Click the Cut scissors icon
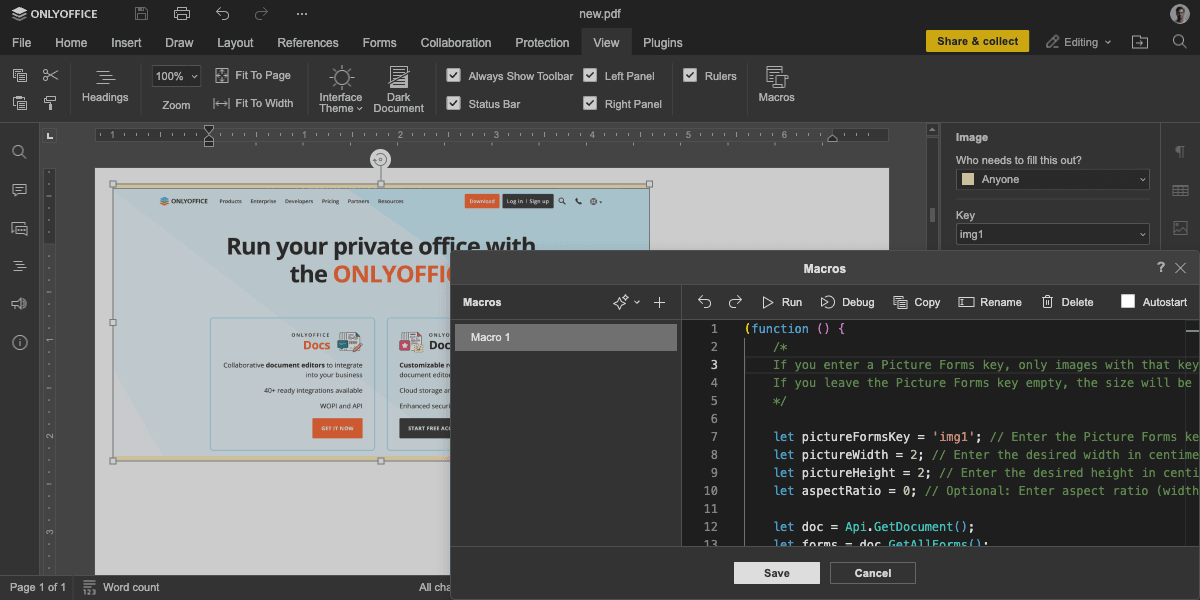Viewport: 1200px width, 600px height. 51,75
